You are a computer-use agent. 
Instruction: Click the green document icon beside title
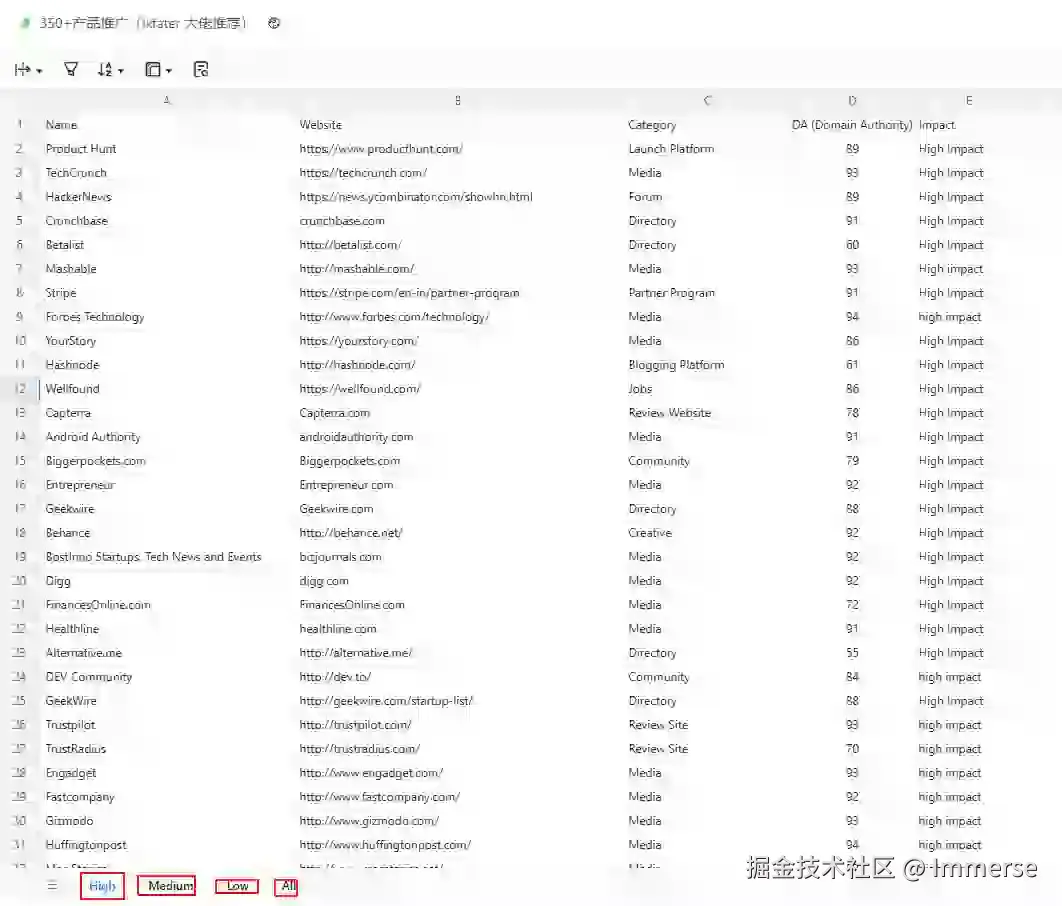tap(25, 23)
